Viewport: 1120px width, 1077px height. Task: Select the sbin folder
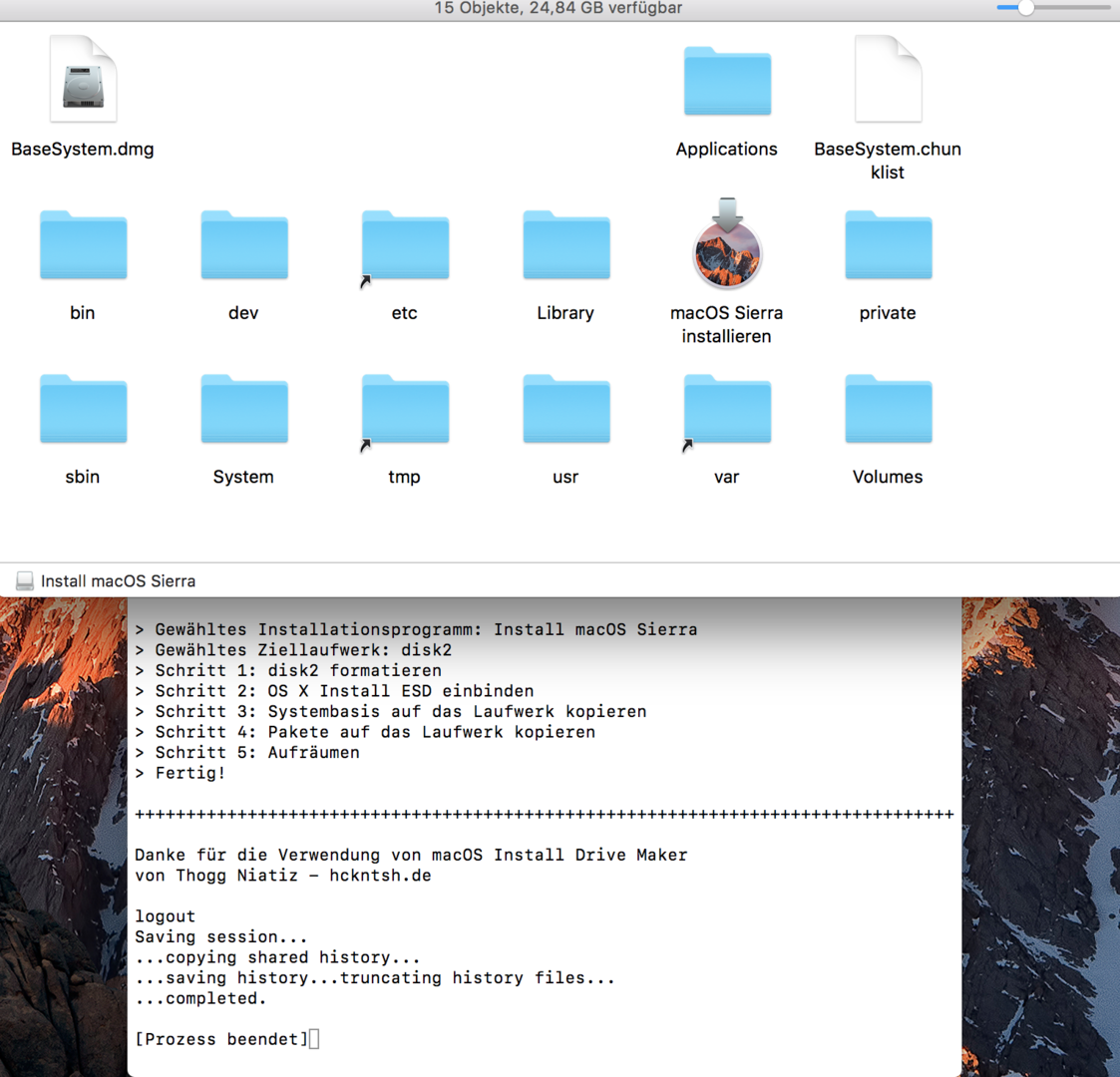(x=83, y=410)
